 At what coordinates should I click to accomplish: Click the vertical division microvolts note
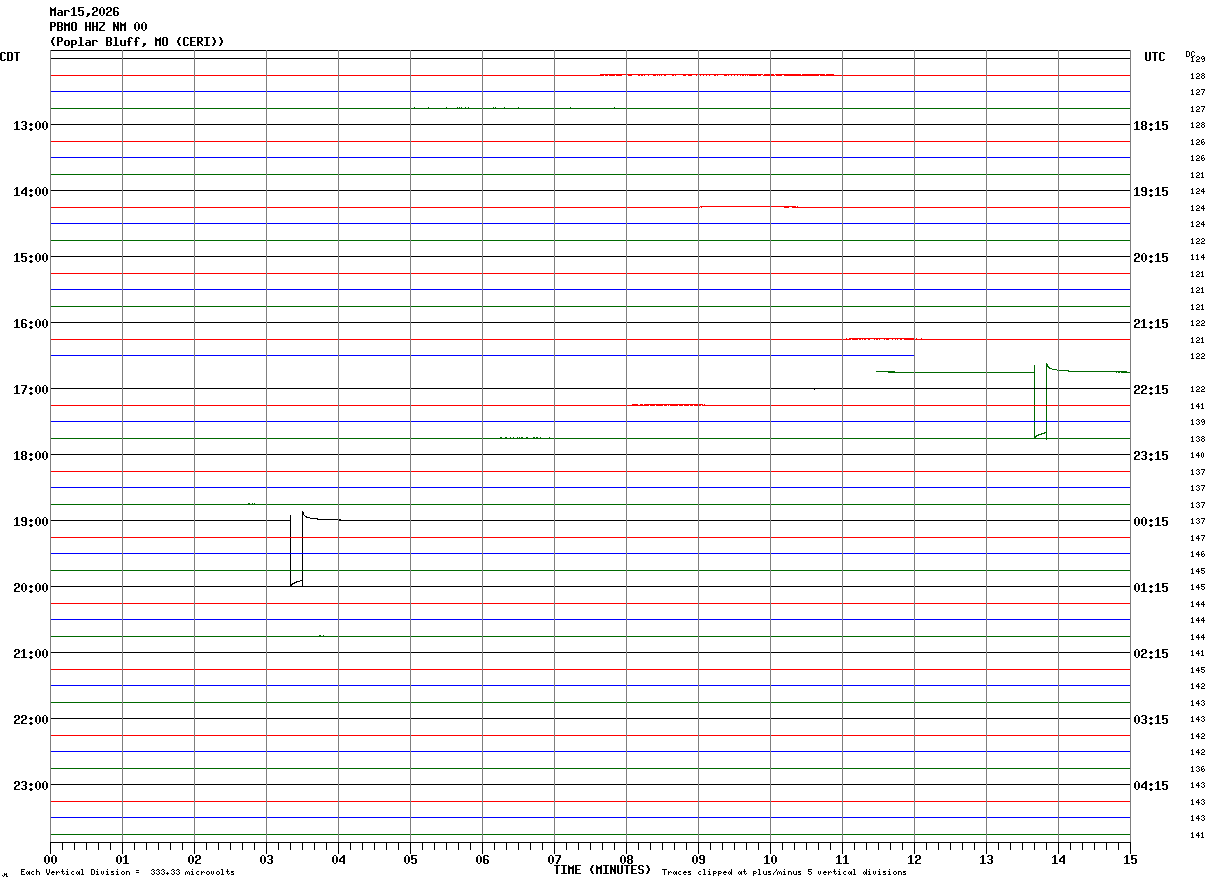click(x=127, y=872)
